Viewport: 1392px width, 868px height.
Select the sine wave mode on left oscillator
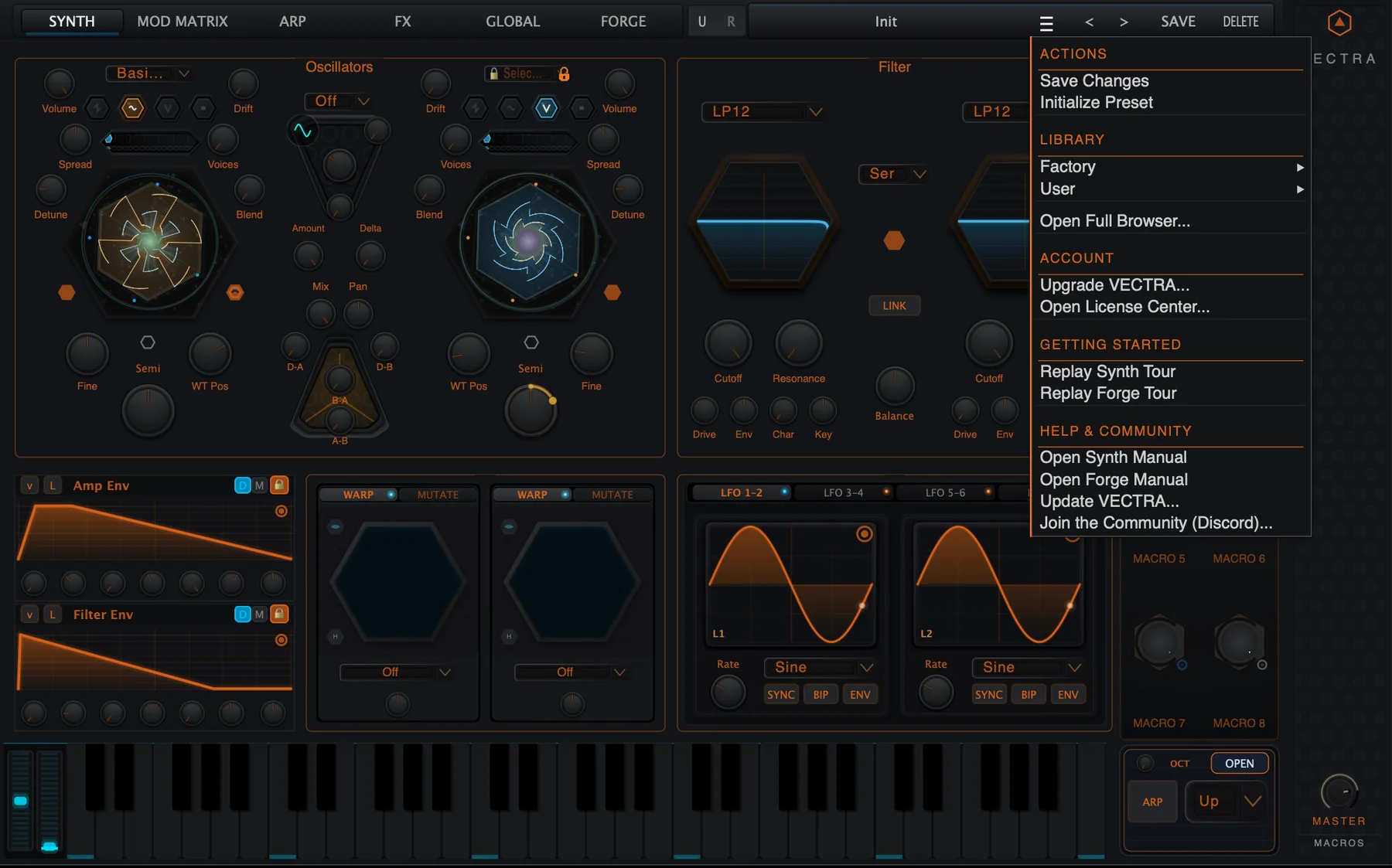[x=132, y=108]
